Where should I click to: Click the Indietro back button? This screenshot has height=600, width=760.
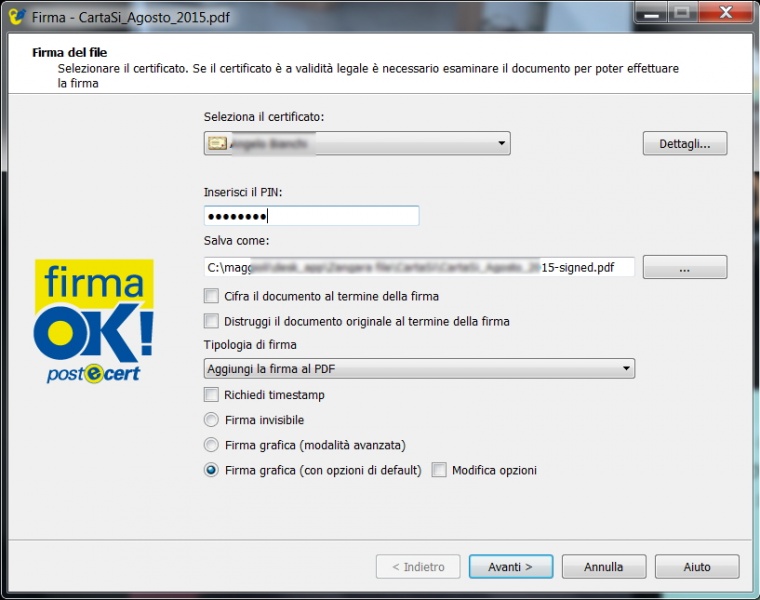click(418, 567)
